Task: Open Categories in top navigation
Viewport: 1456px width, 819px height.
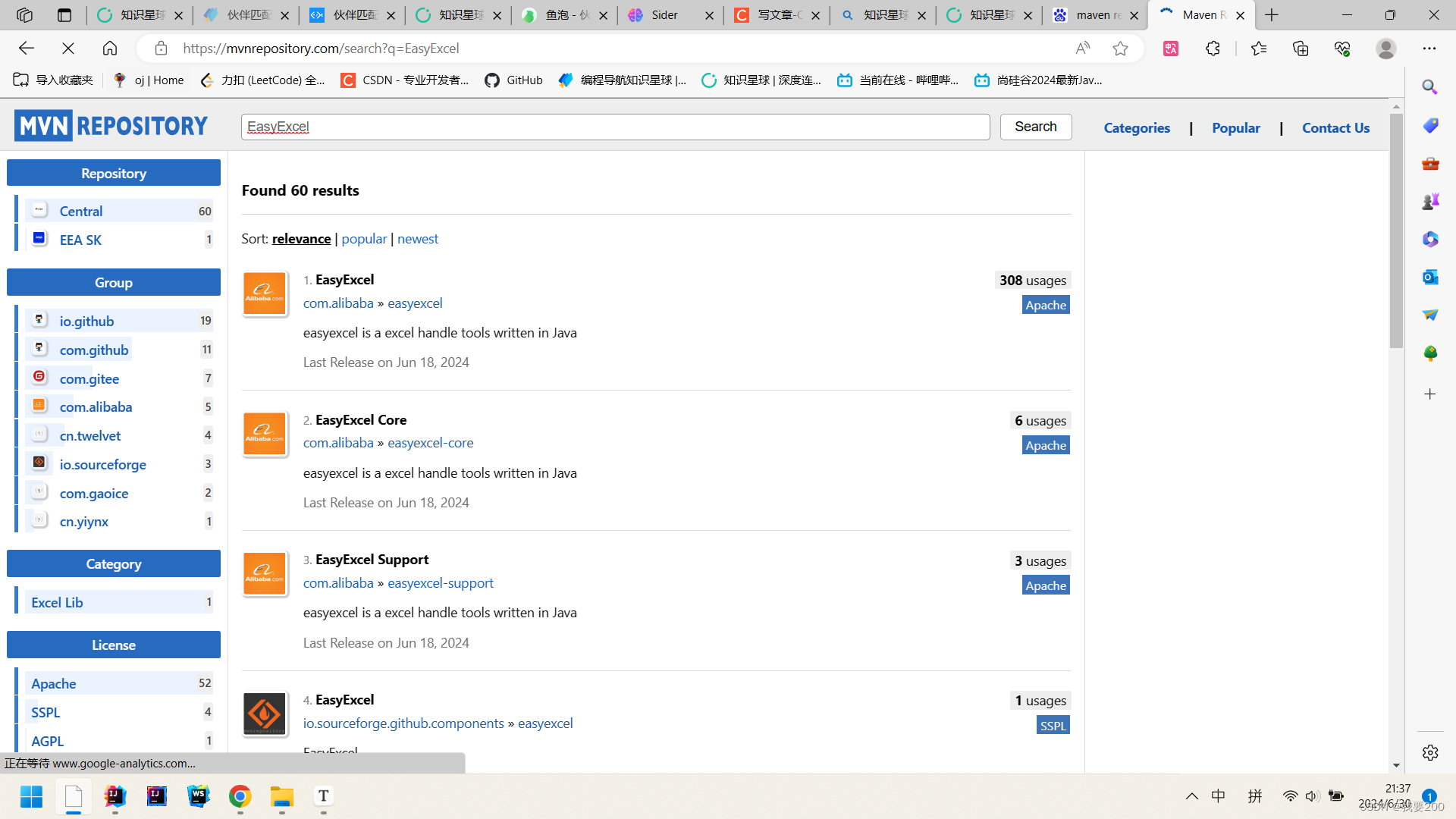Action: click(x=1137, y=127)
